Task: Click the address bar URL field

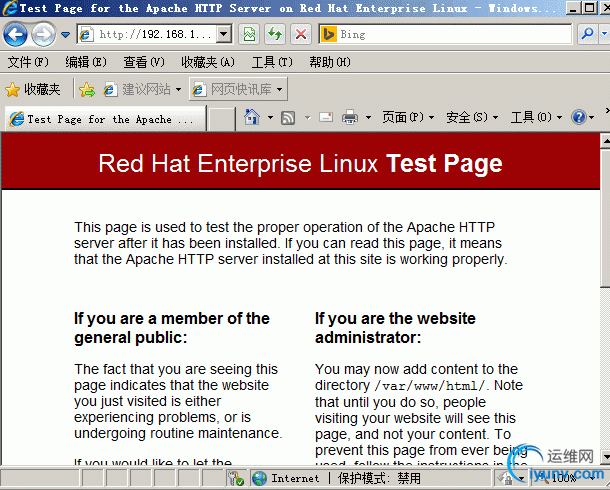Action: coord(155,35)
